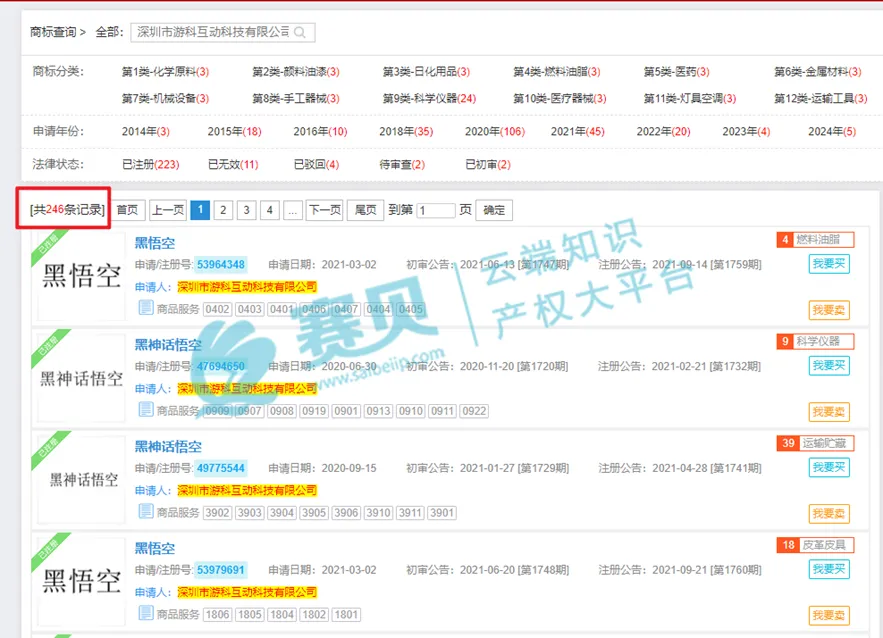Click the pagination ellipsis button
This screenshot has width=883, height=638.
pos(292,210)
